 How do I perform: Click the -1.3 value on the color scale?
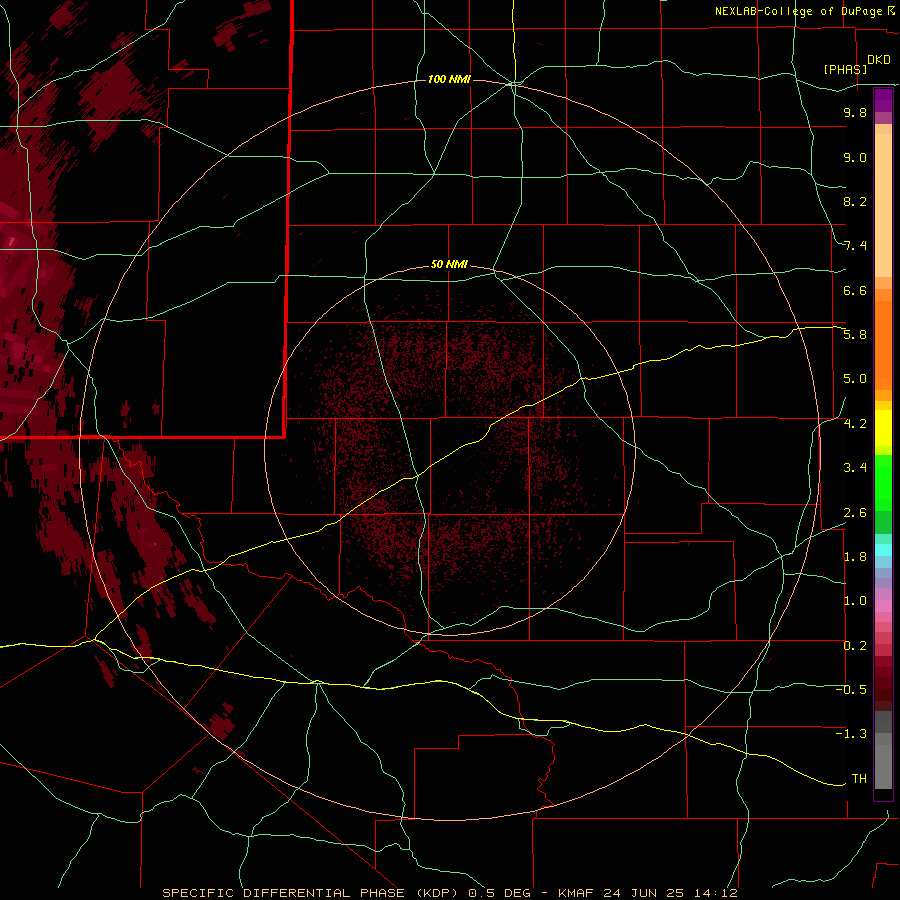851,734
